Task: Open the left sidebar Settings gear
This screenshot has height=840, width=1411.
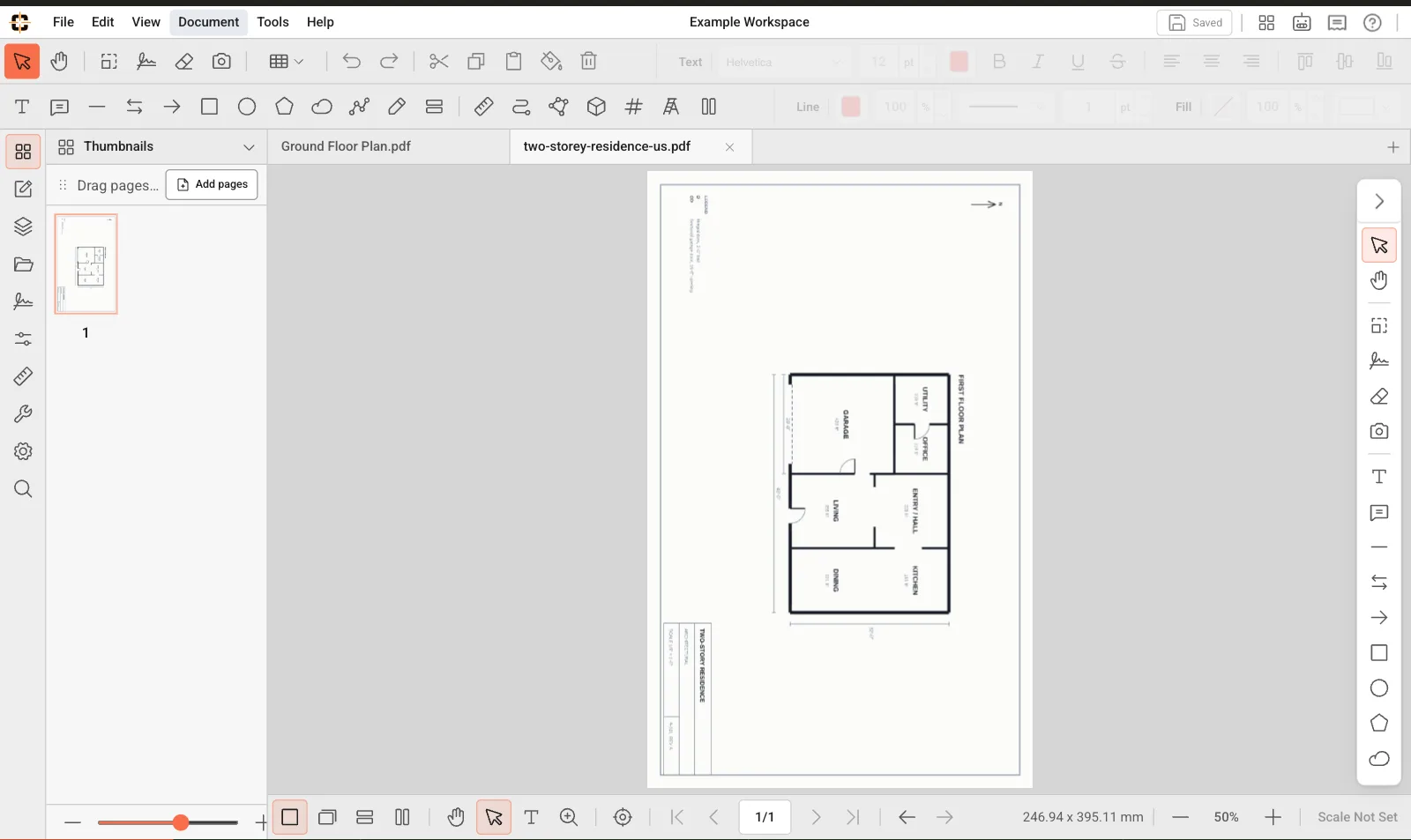Action: click(23, 451)
